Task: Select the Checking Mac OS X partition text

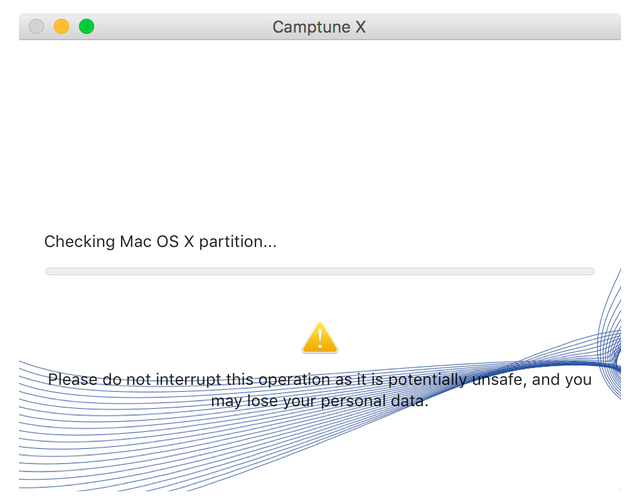Action: (x=160, y=242)
